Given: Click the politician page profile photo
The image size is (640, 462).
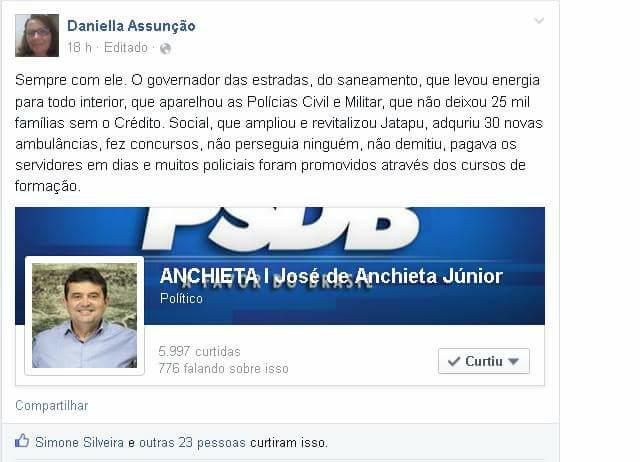Looking at the screenshot, I should (x=84, y=315).
